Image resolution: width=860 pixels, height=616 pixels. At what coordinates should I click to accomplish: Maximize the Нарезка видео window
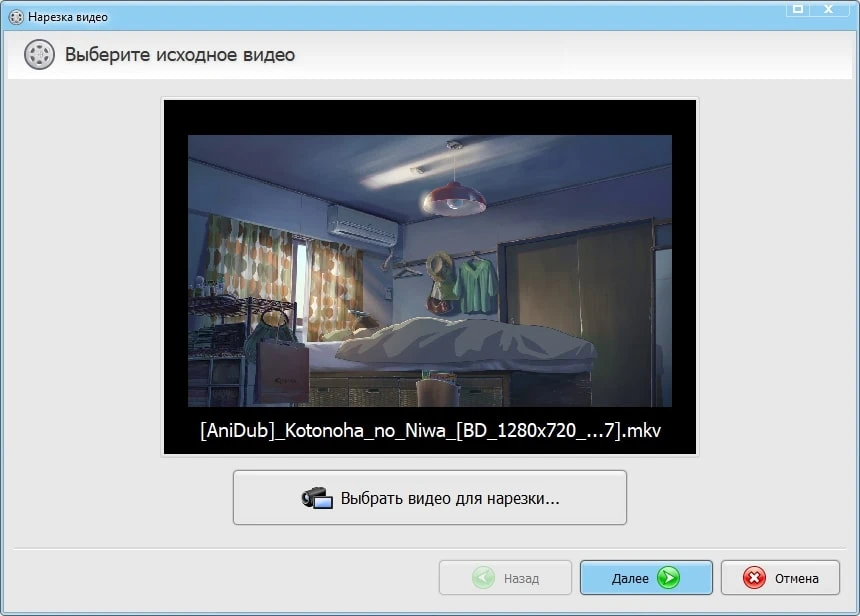[x=797, y=8]
